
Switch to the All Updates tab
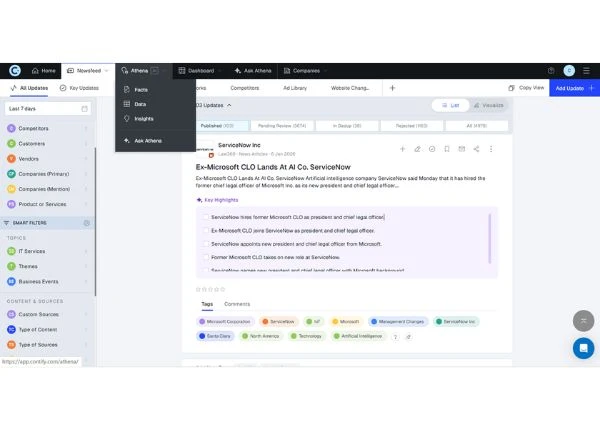pos(29,88)
